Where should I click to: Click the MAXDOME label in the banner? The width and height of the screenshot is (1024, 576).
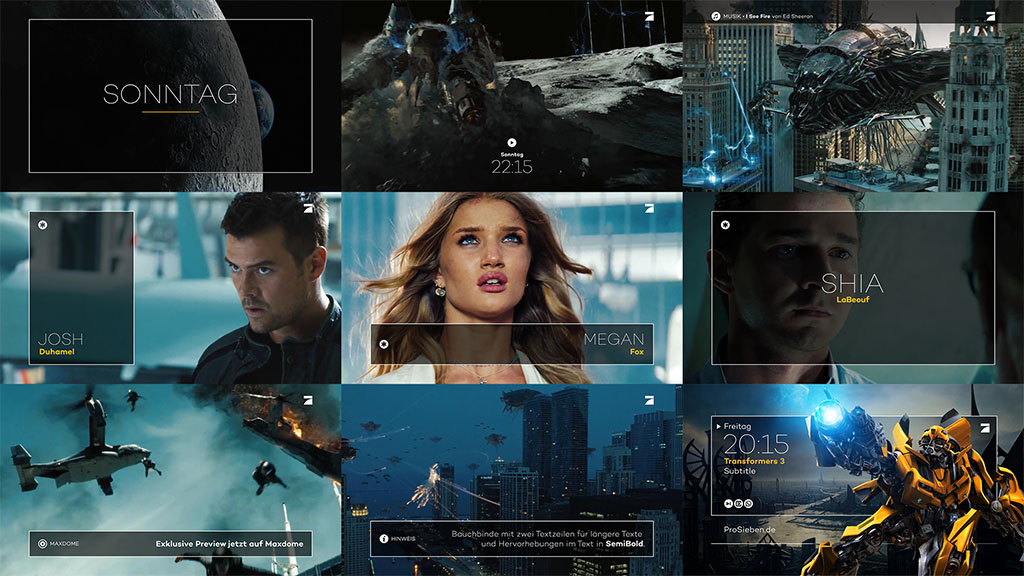pyautogui.click(x=64, y=544)
